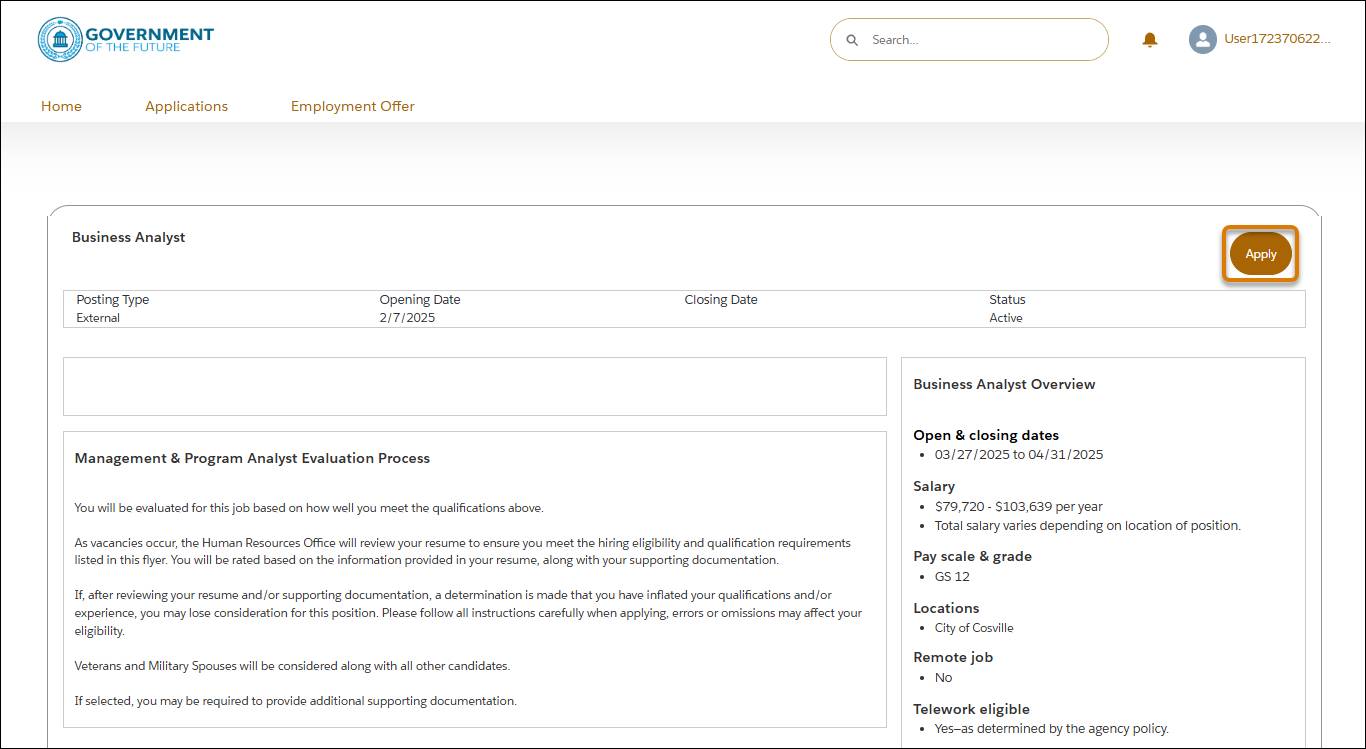Click the Status column label
This screenshot has width=1366, height=749.
coord(1007,299)
